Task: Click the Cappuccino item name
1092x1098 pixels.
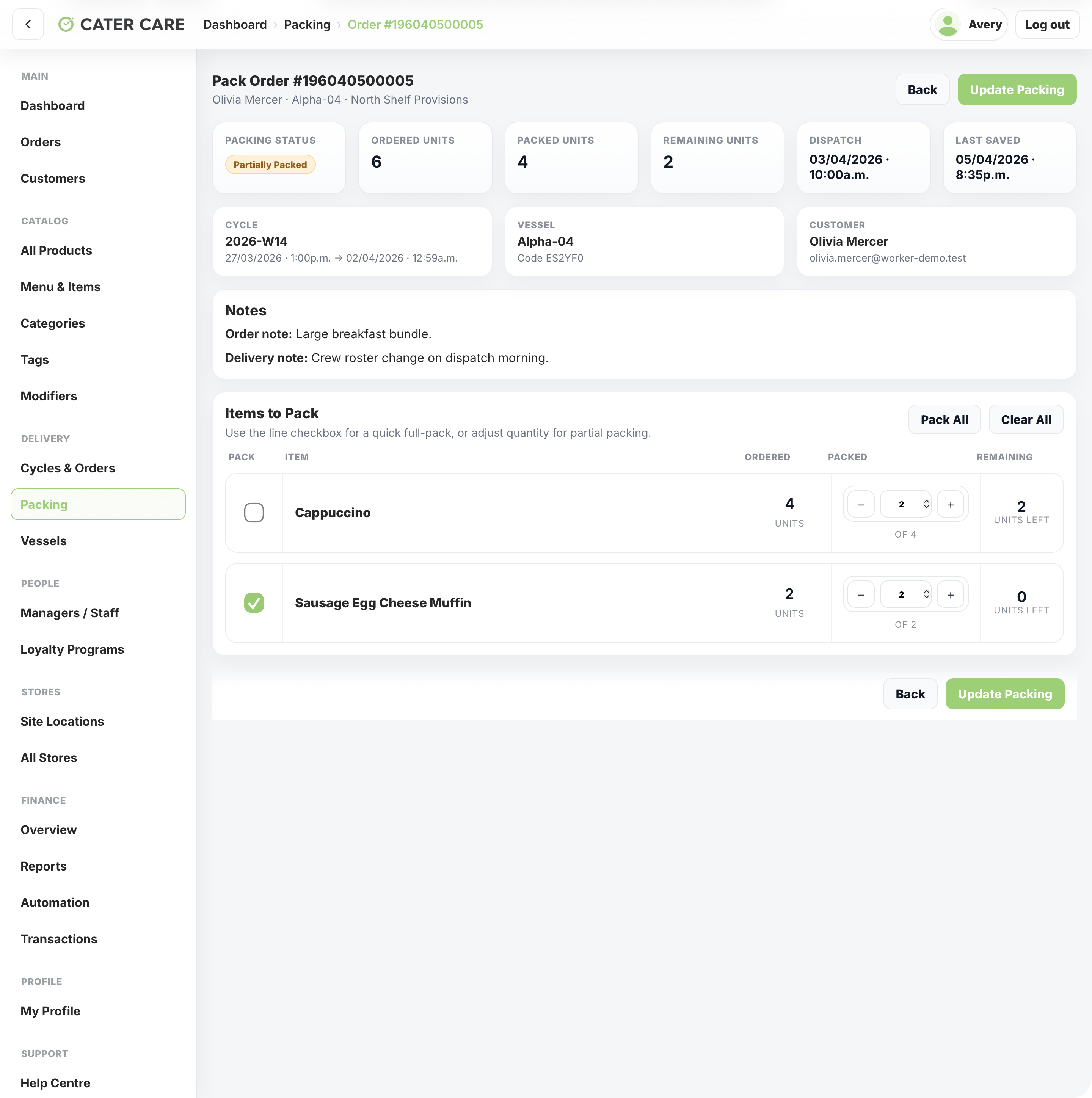Action: [333, 513]
